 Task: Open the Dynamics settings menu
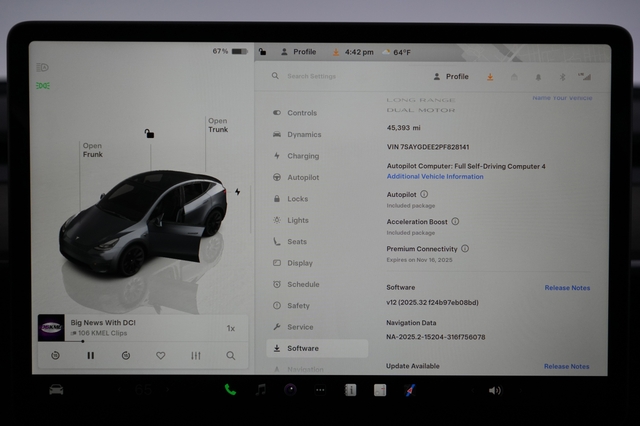[x=297, y=134]
